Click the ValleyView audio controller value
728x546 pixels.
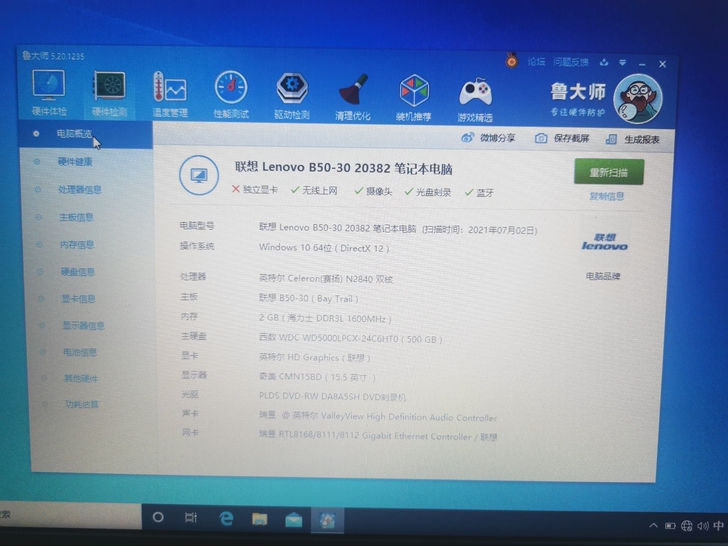pyautogui.click(x=378, y=417)
